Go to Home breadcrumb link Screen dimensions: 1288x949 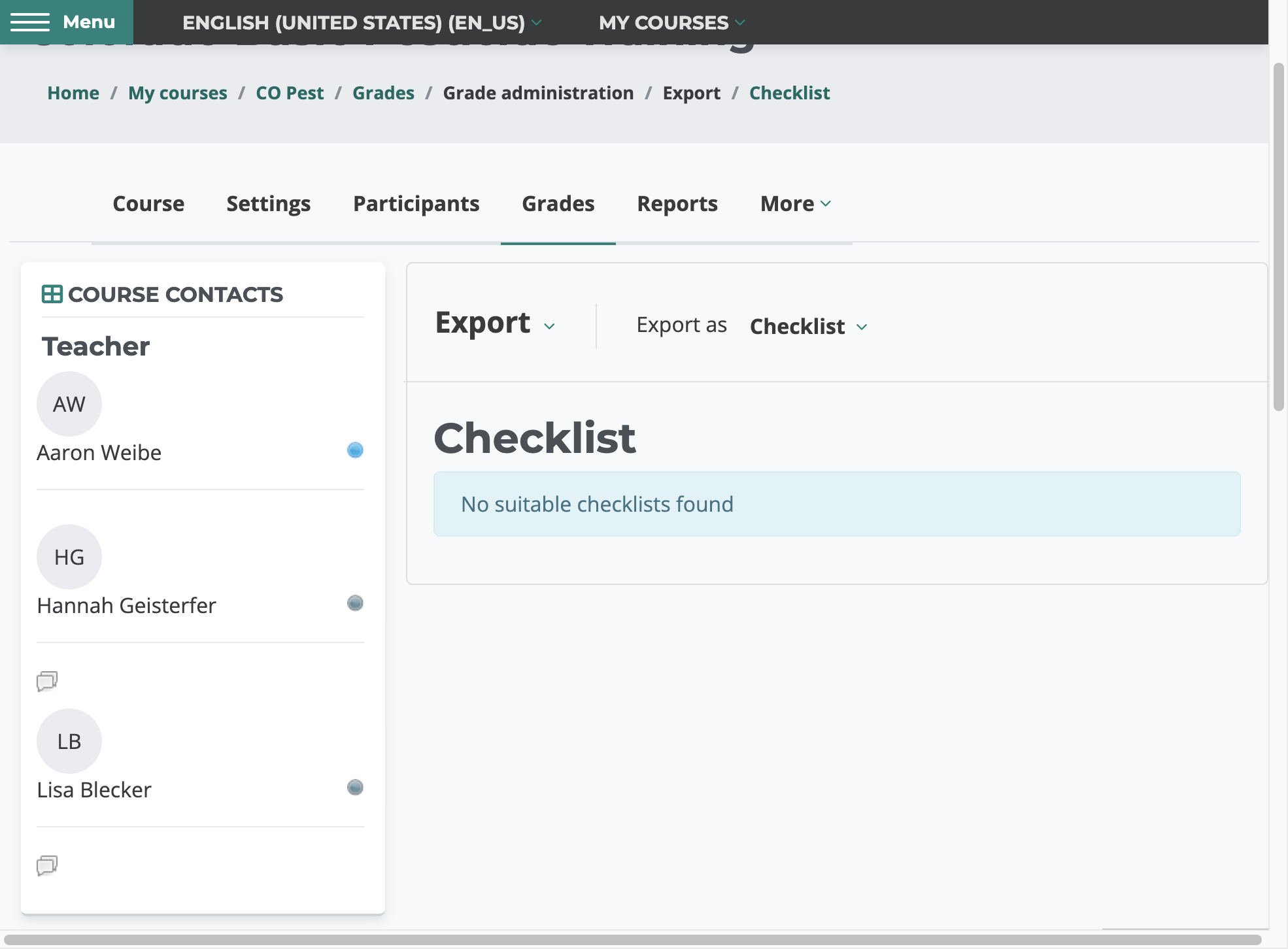point(73,93)
